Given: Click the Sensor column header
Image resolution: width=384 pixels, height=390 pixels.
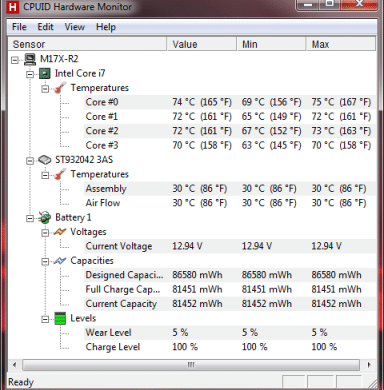Looking at the screenshot, I should (87, 44).
